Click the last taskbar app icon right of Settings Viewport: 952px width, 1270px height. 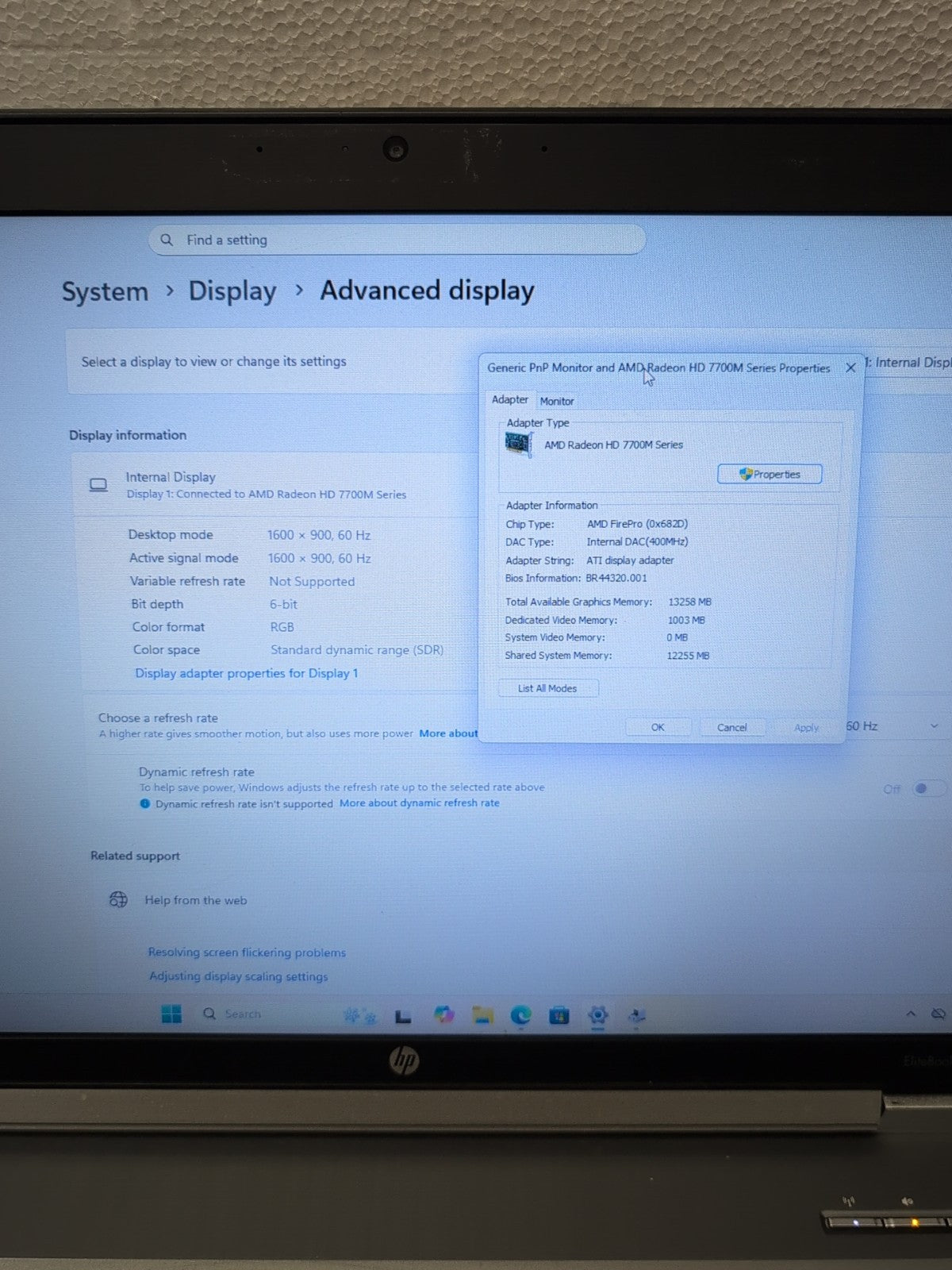636,1015
